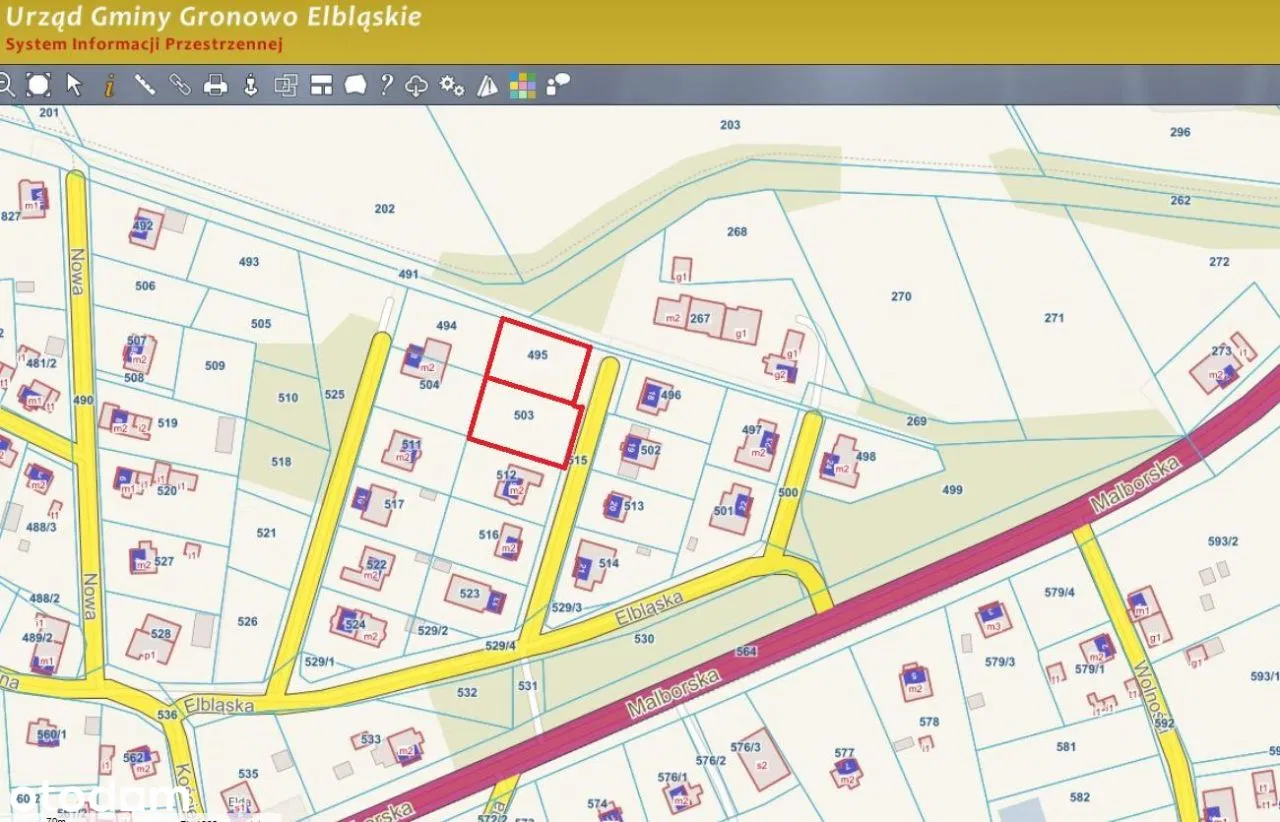Viewport: 1280px width, 822px height.
Task: Choose the orange info identify tool
Action: click(109, 85)
